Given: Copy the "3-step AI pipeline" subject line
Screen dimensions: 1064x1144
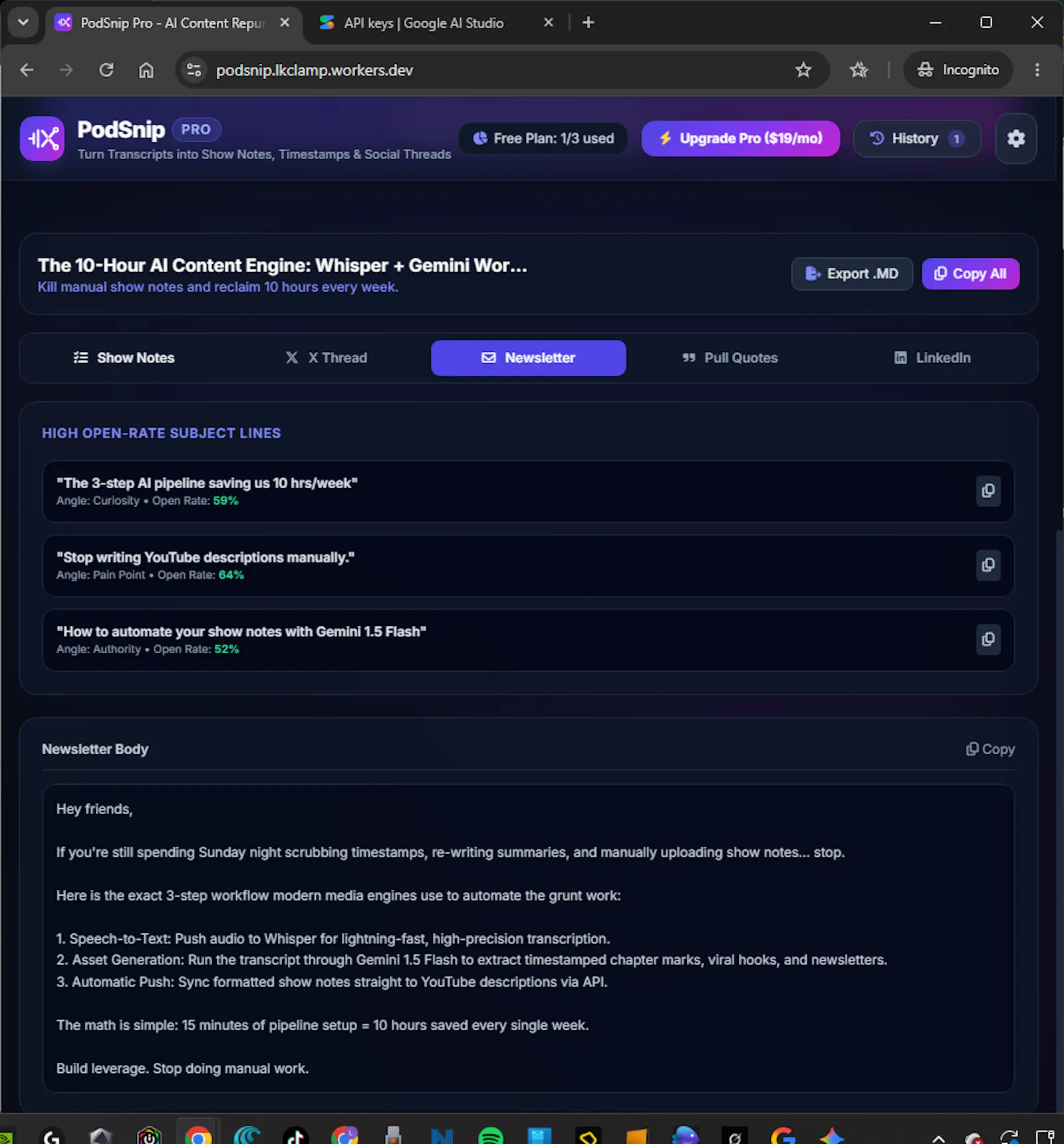Looking at the screenshot, I should pos(988,491).
